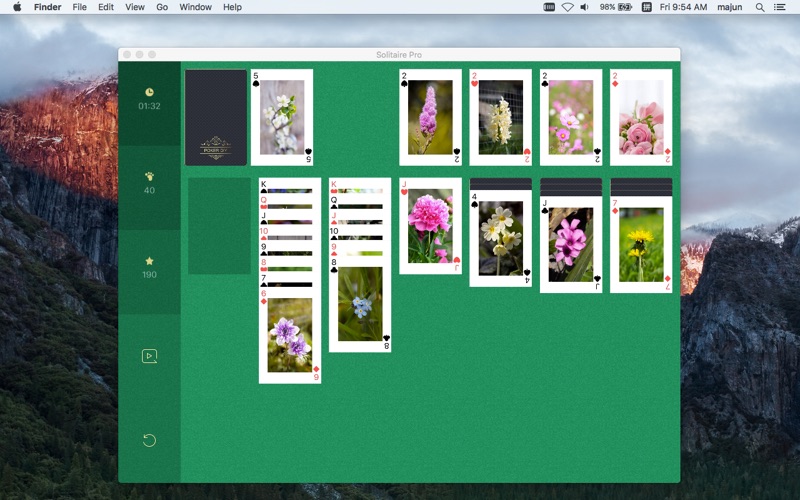
Task: Click the replay video icon in sidebar
Action: tap(149, 356)
